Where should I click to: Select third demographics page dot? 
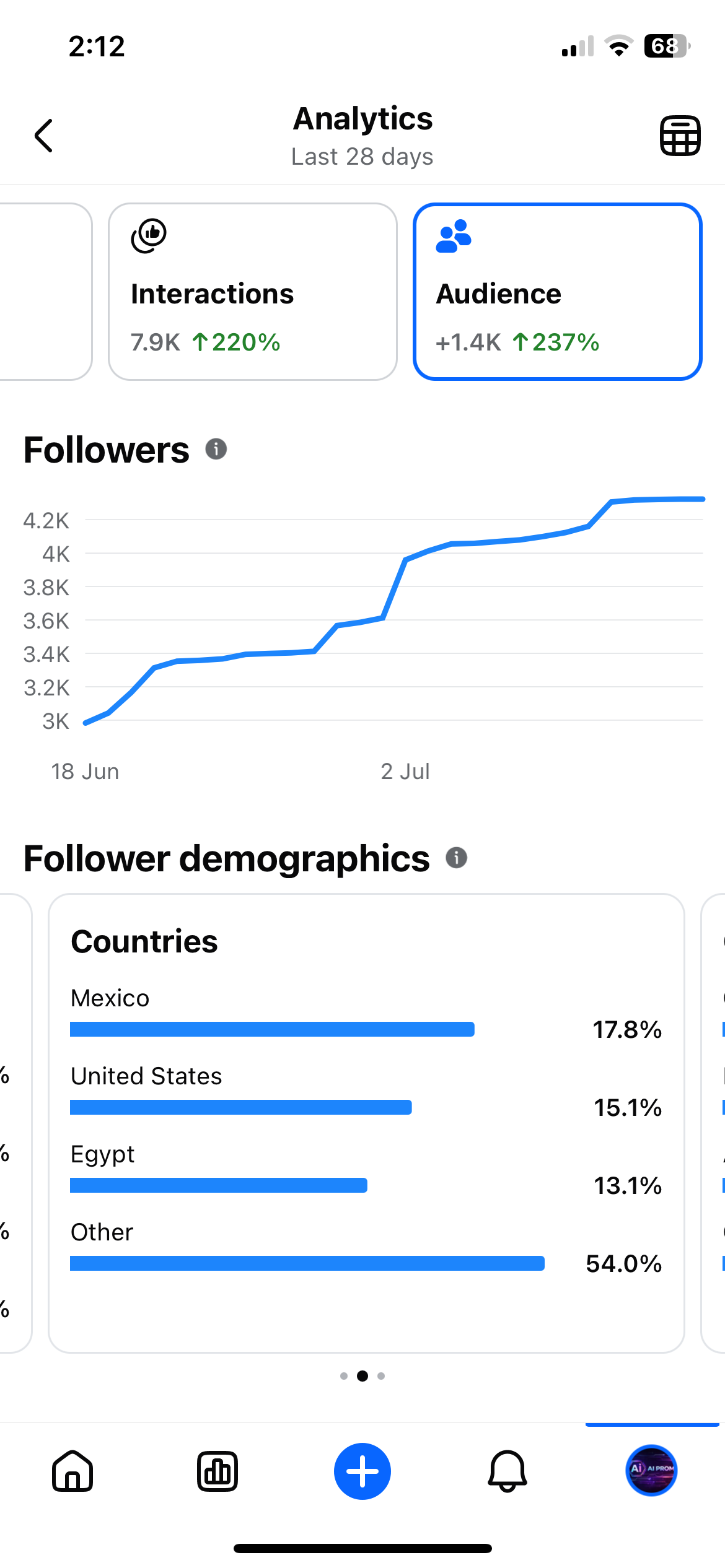pos(381,1376)
